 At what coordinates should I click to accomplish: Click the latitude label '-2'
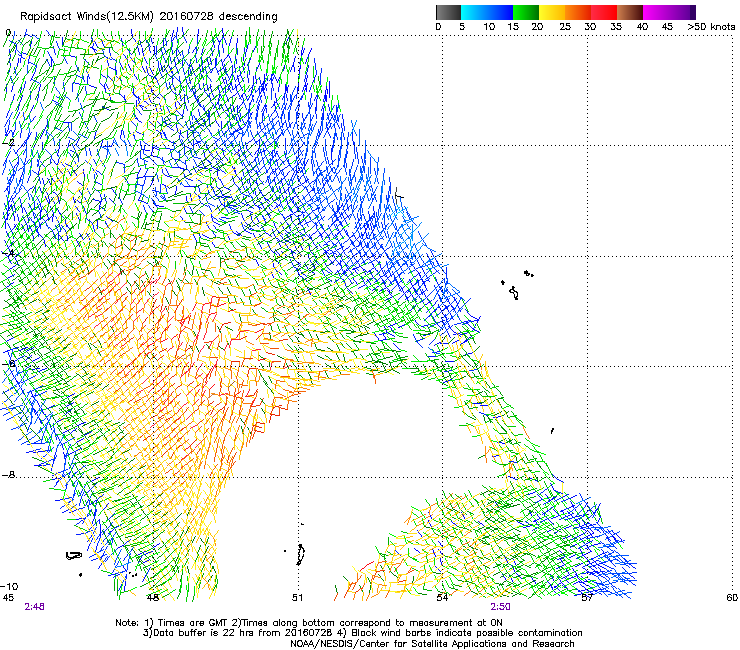(7, 142)
